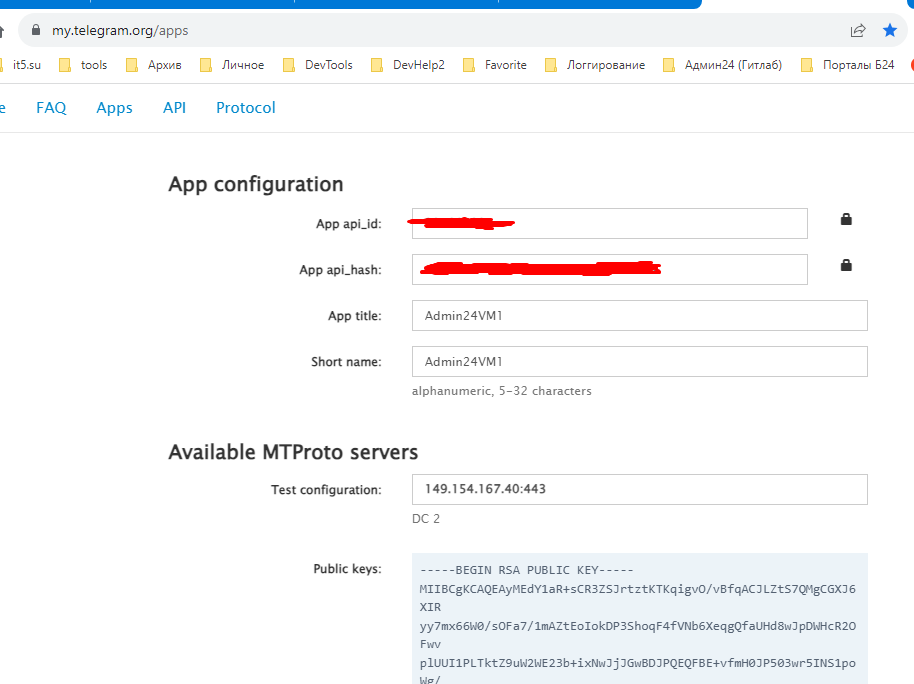Click the blue bookmark star icon
Screen dimensions: 914x684
tap(890, 30)
